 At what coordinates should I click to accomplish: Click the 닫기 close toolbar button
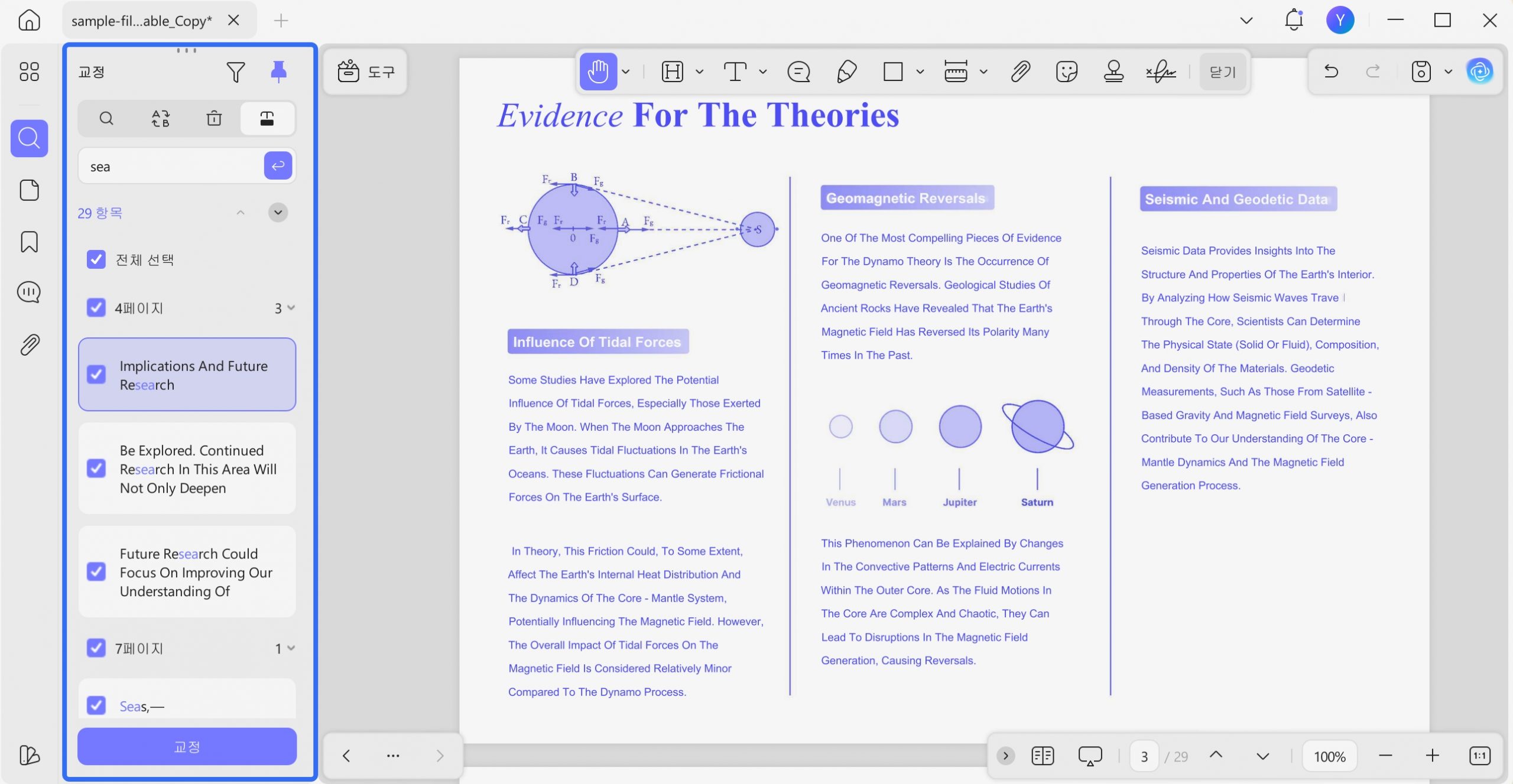click(x=1223, y=71)
